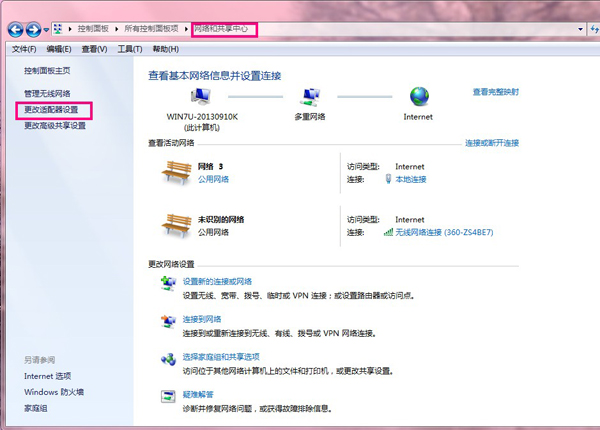Open the 查看(V) menu
The width and height of the screenshot is (600, 430).
coord(94,48)
